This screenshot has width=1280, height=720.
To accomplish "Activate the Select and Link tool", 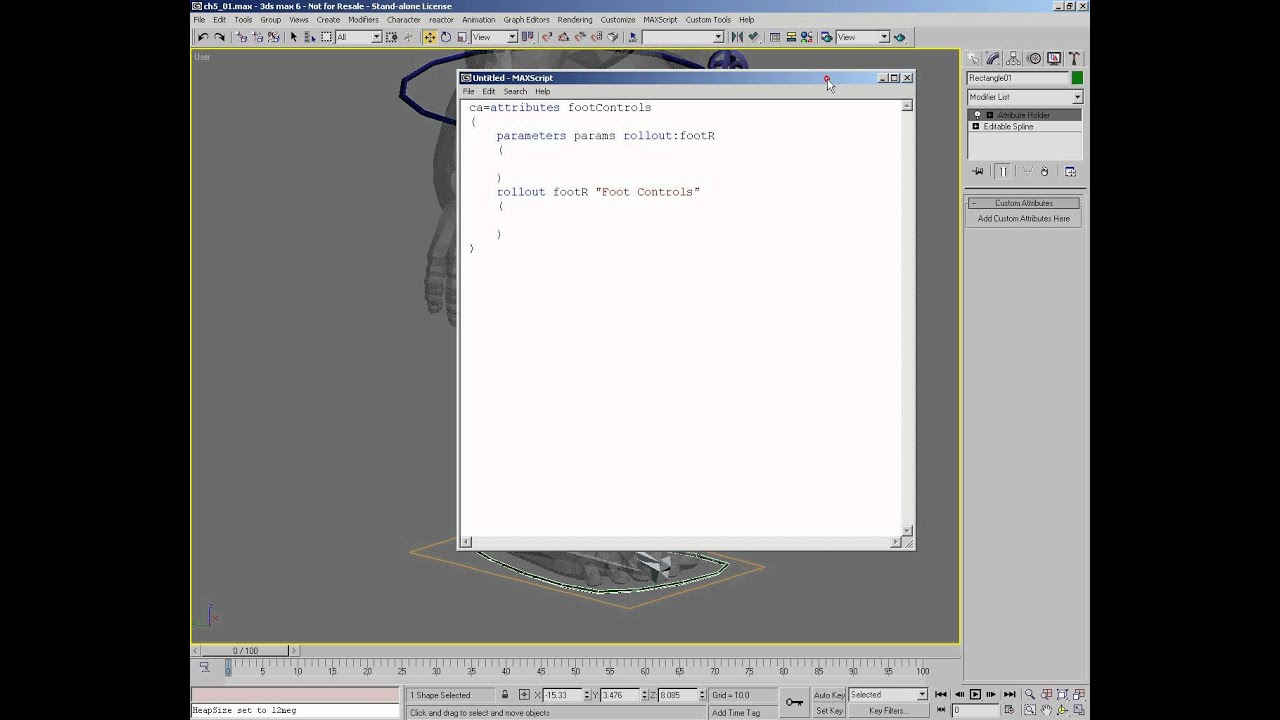I will [242, 37].
